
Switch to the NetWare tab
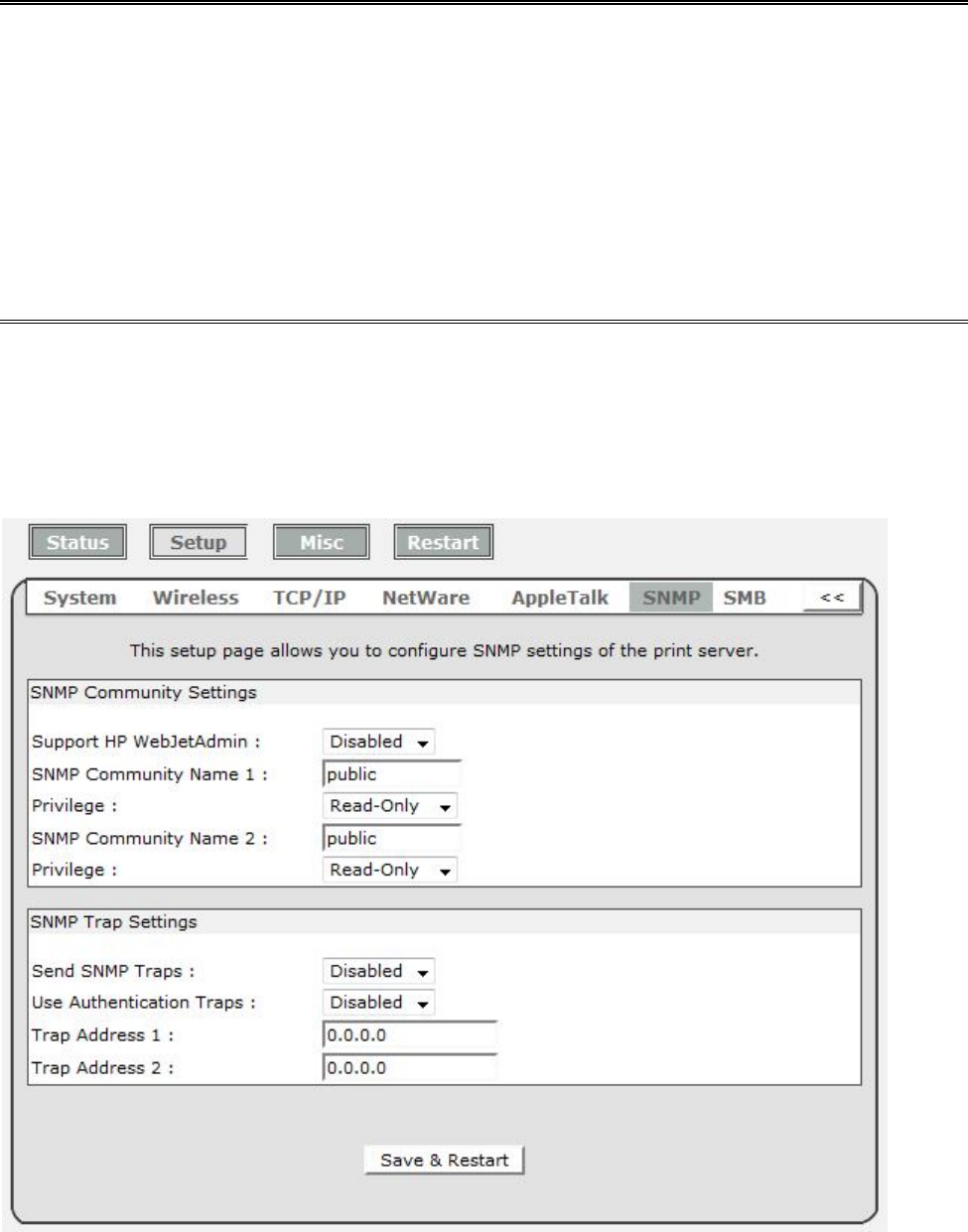tap(426, 598)
